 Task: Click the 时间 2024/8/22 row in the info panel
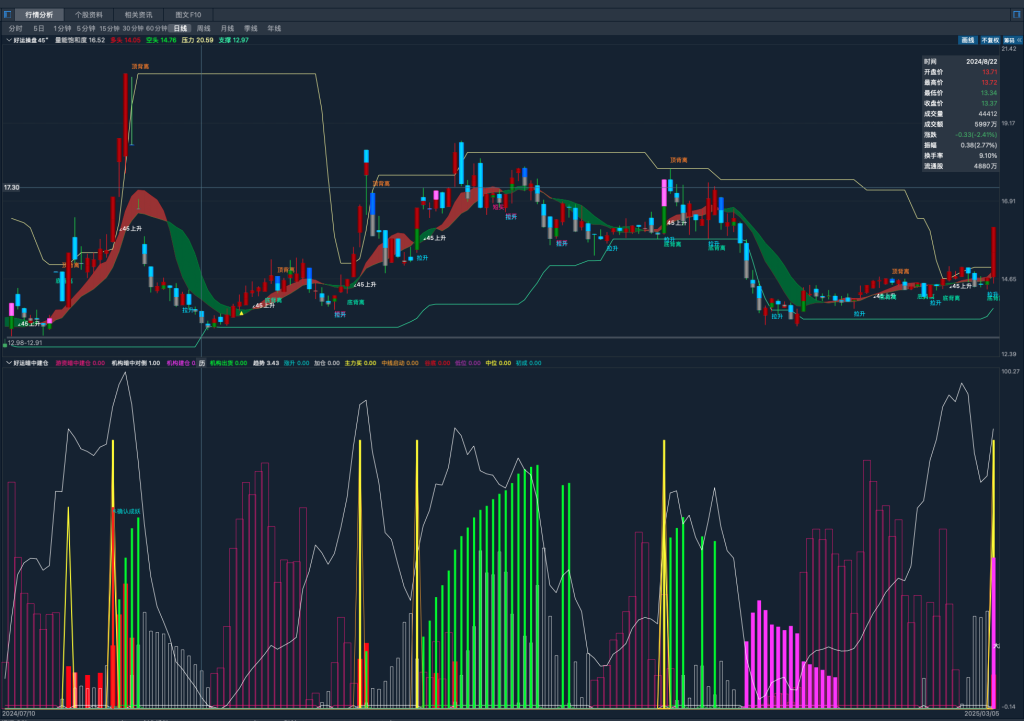tap(960, 61)
